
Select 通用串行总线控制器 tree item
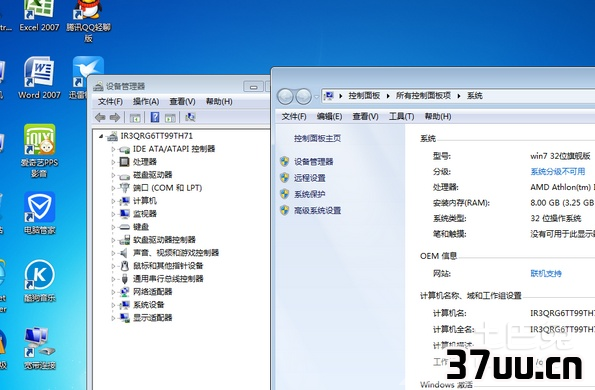pos(168,279)
